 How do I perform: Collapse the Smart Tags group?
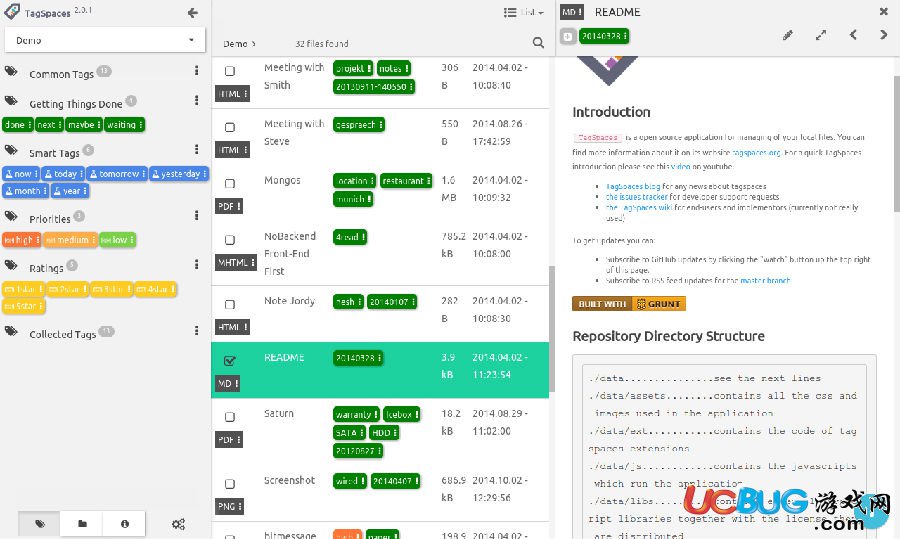[54, 153]
